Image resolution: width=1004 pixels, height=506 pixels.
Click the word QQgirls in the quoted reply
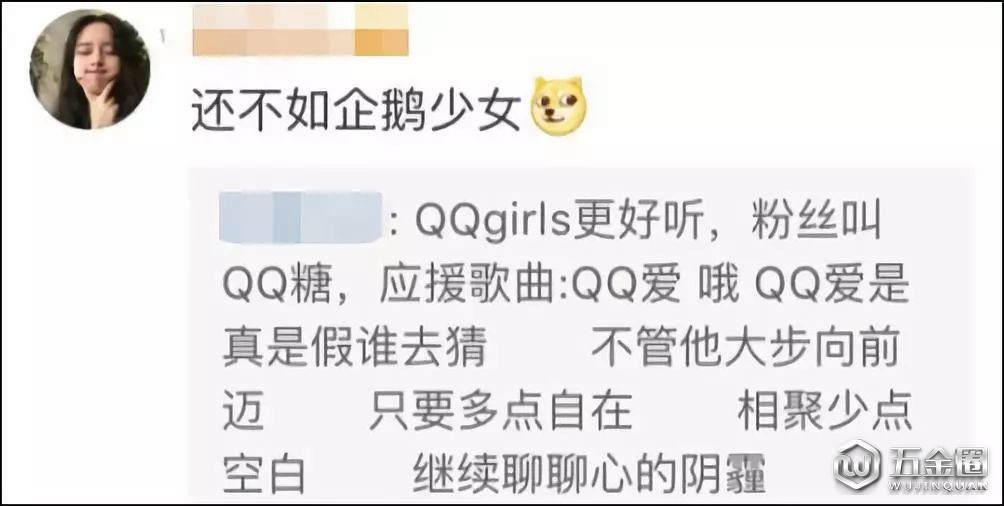click(493, 221)
